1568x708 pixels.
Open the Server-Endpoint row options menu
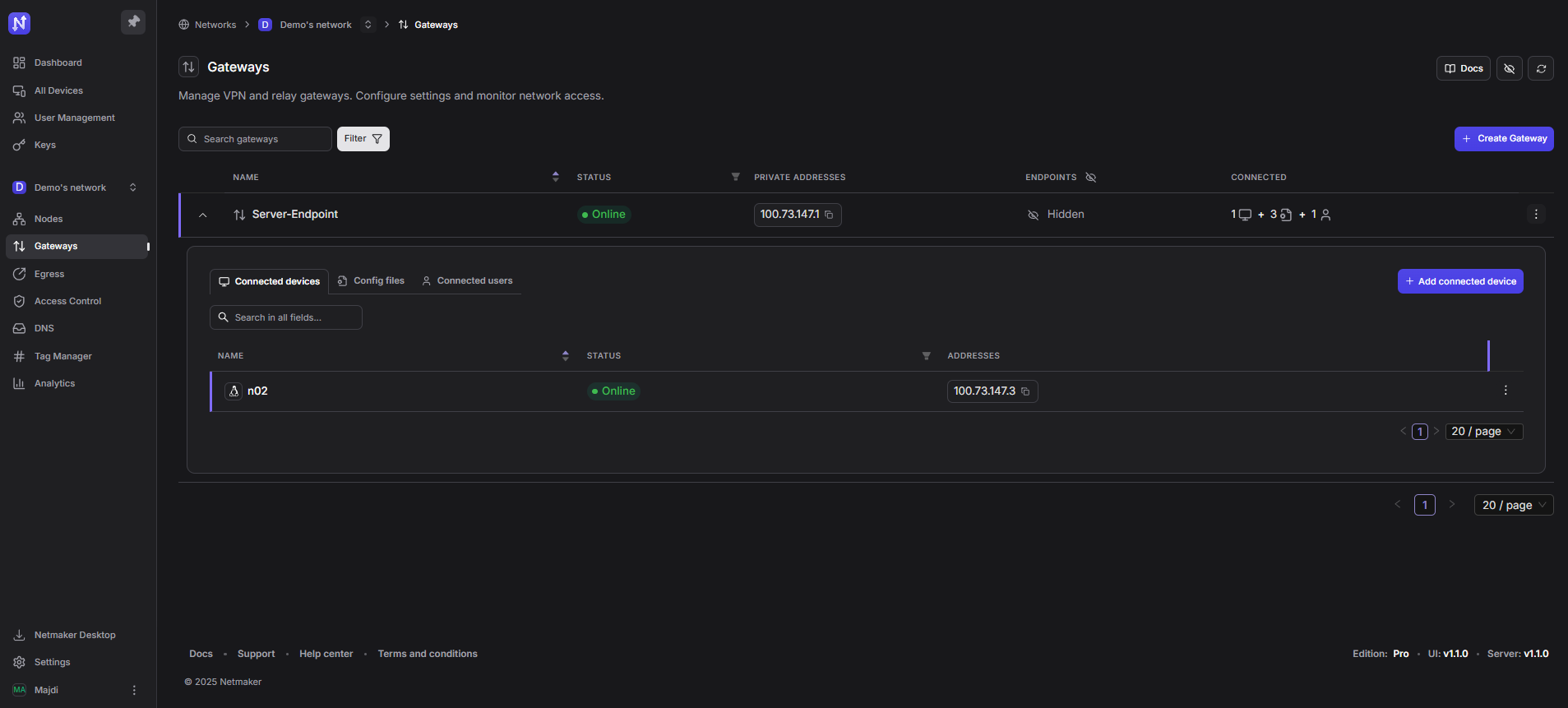coord(1535,215)
